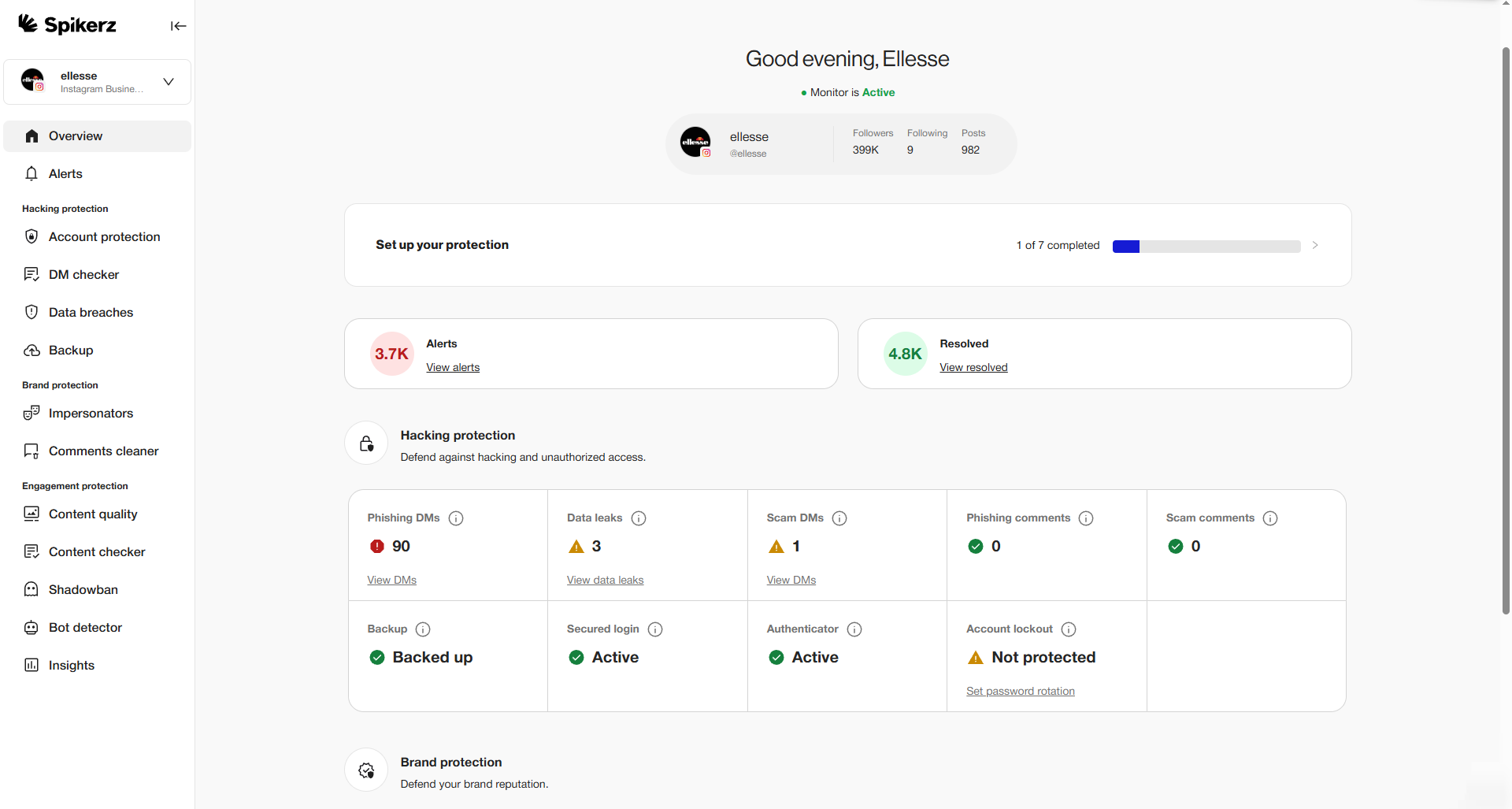Click the Spikerz logo
1512x809 pixels.
(68, 25)
